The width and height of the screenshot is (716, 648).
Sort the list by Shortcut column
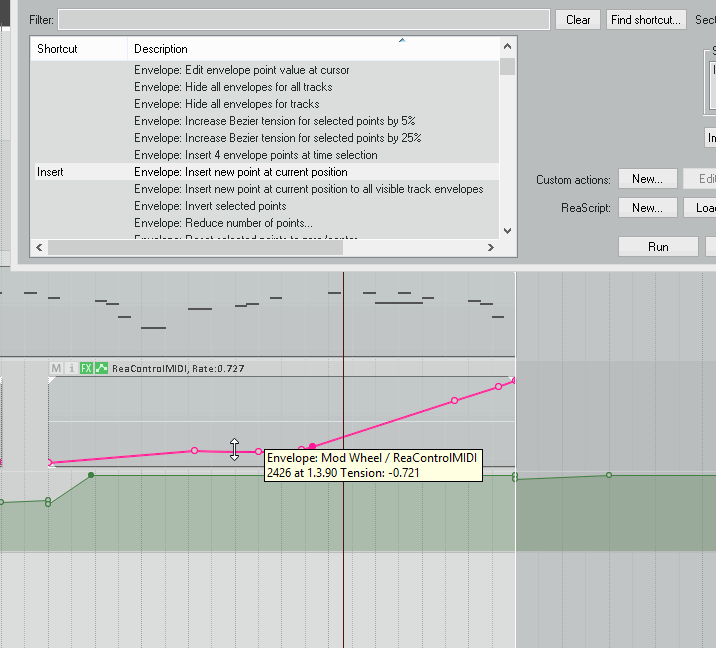point(78,49)
